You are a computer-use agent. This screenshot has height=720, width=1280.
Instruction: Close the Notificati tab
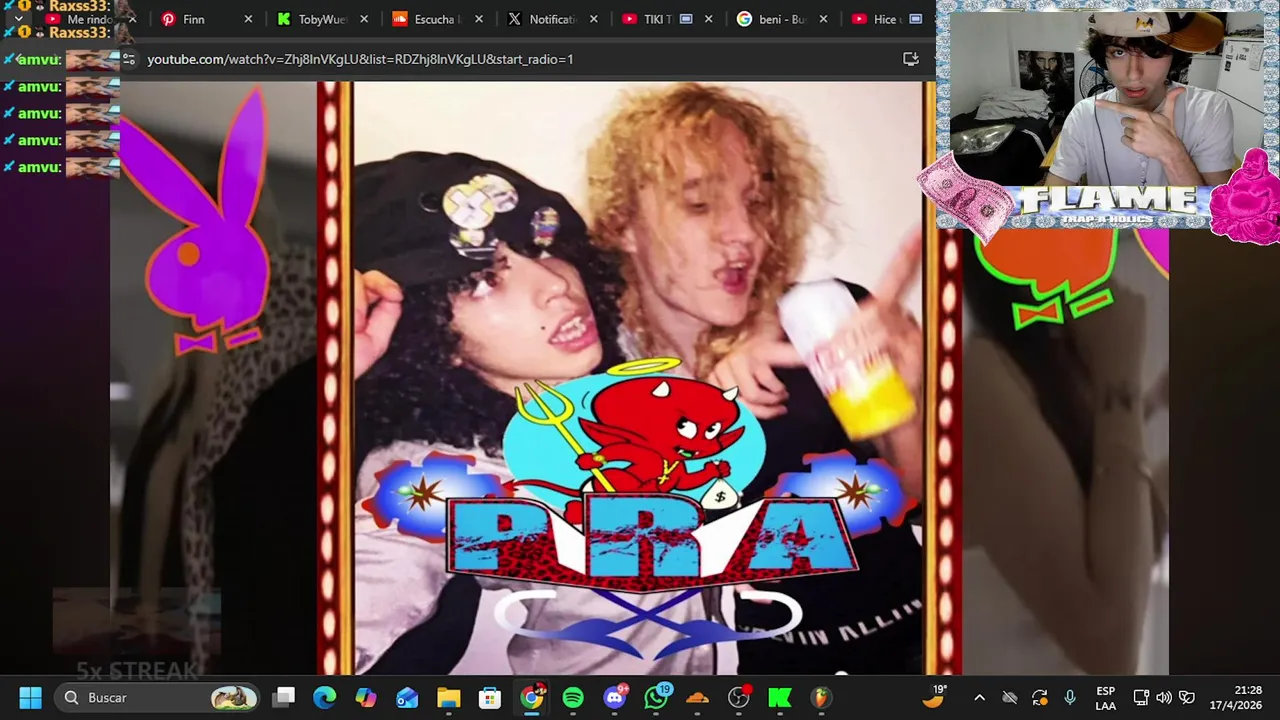tap(594, 19)
